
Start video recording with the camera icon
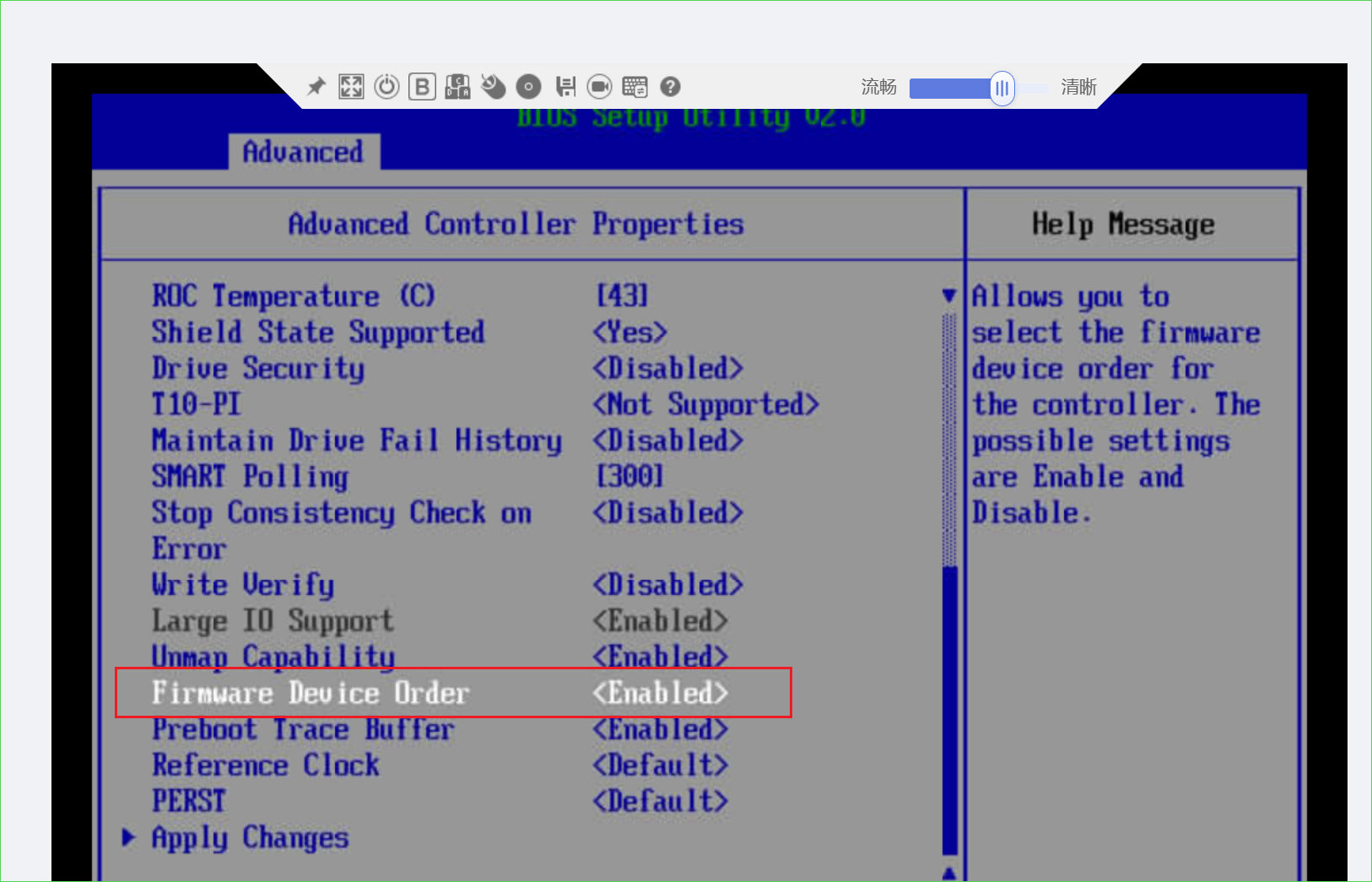[599, 86]
